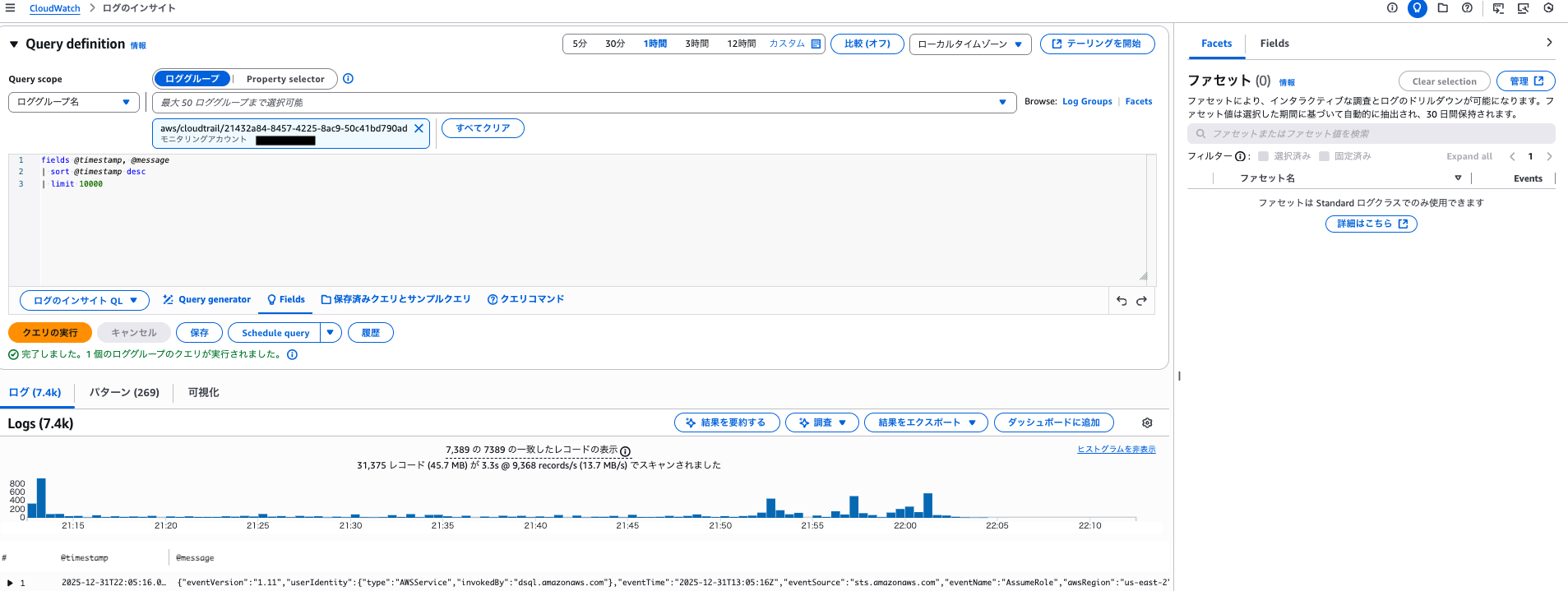Remove the aws/cloudtrail log group chip

(x=419, y=128)
